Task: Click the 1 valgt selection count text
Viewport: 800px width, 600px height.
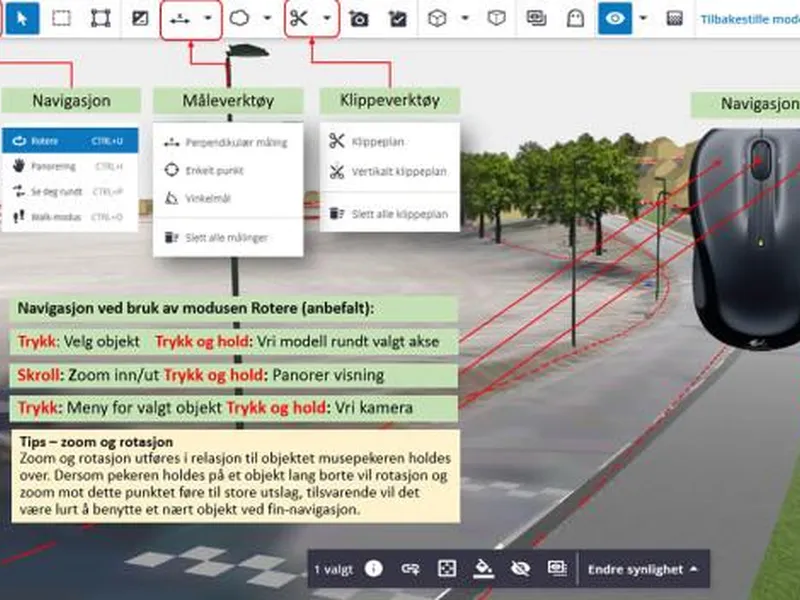Action: 334,569
